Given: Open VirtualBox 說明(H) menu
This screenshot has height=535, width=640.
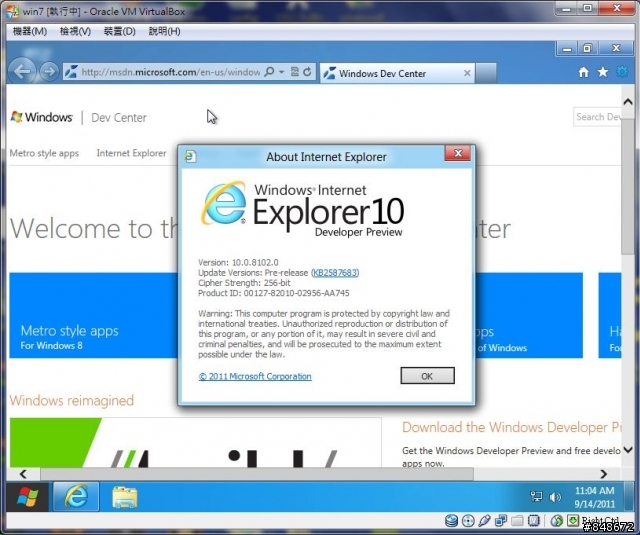Looking at the screenshot, I should click(x=164, y=31).
